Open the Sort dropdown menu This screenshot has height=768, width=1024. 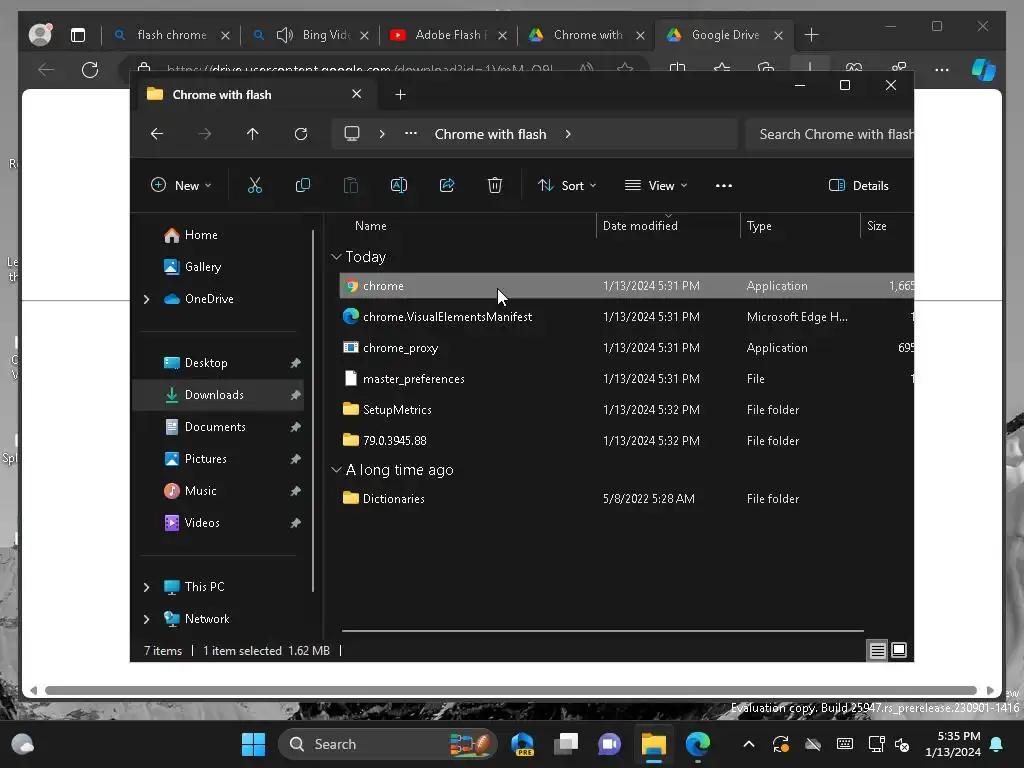pyautogui.click(x=567, y=185)
